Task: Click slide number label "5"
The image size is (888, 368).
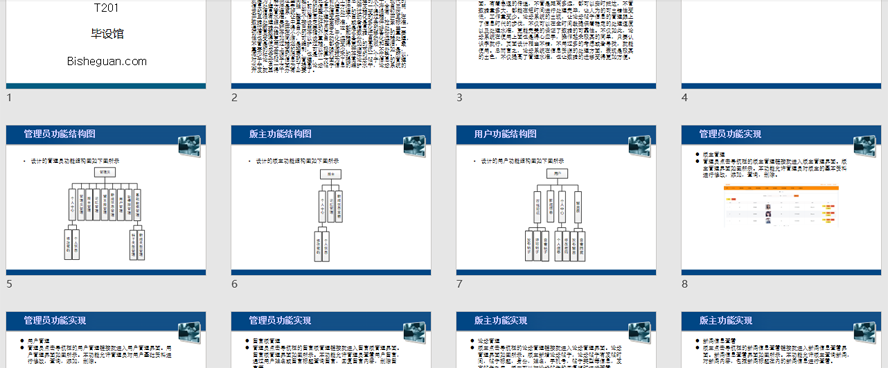Action: coord(9,284)
